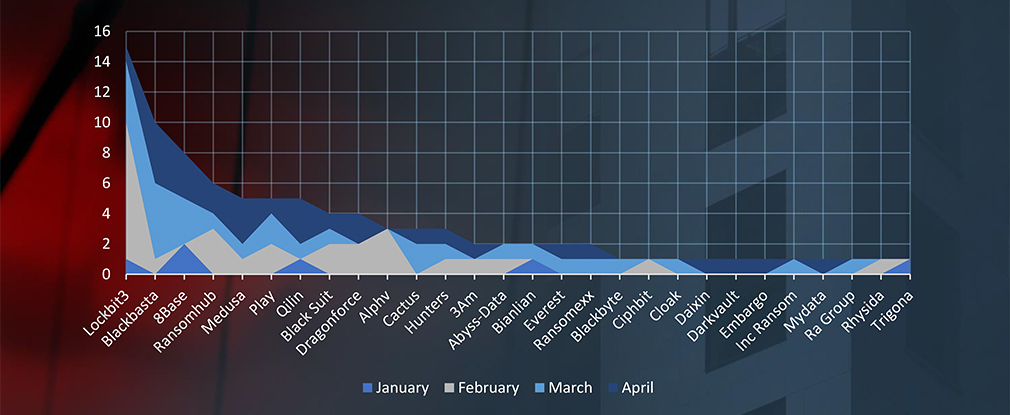The height and width of the screenshot is (415, 1010).
Task: Click the Daixin axis label
Action: point(694,307)
